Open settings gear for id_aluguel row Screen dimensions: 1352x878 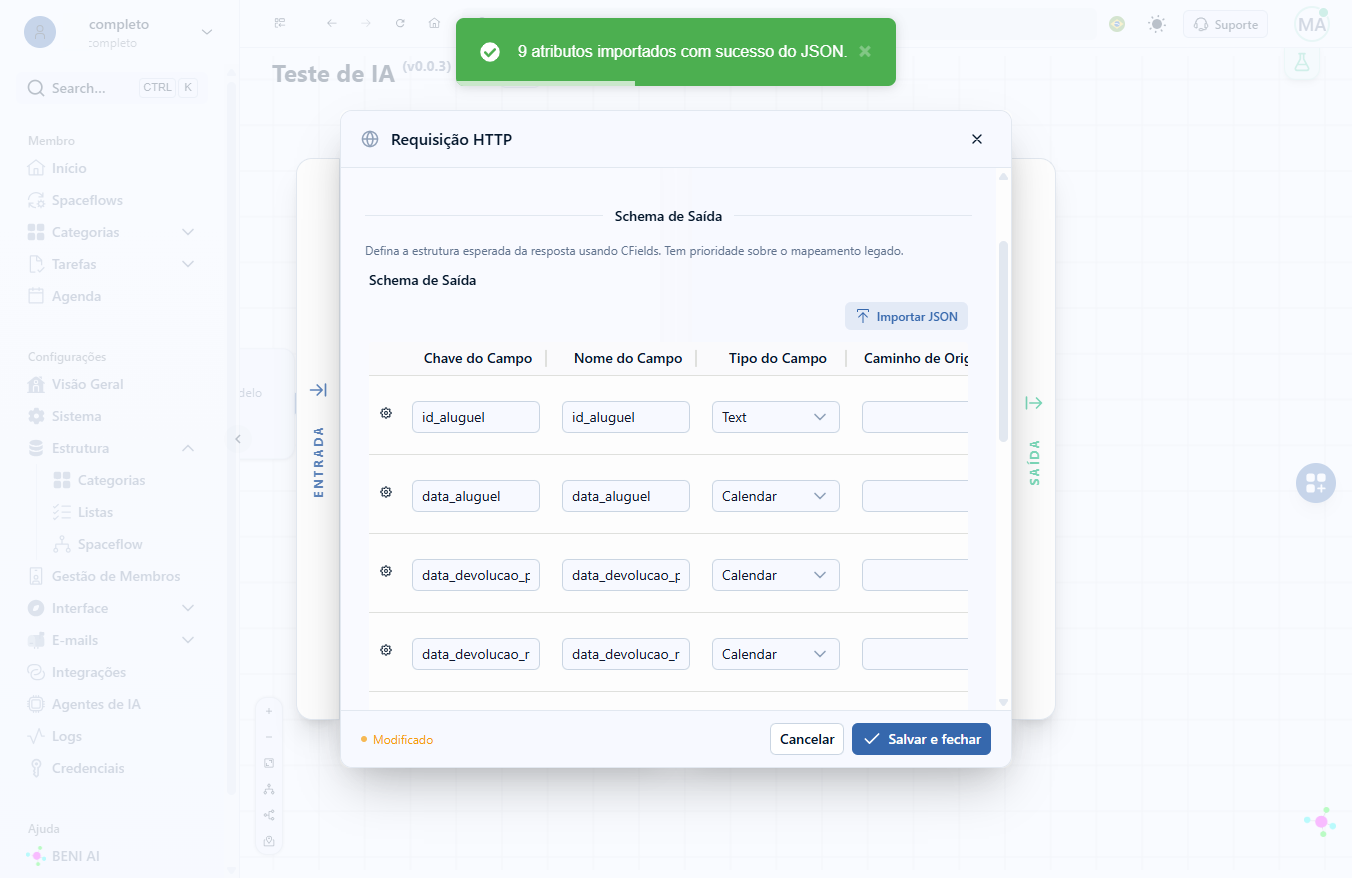[386, 413]
